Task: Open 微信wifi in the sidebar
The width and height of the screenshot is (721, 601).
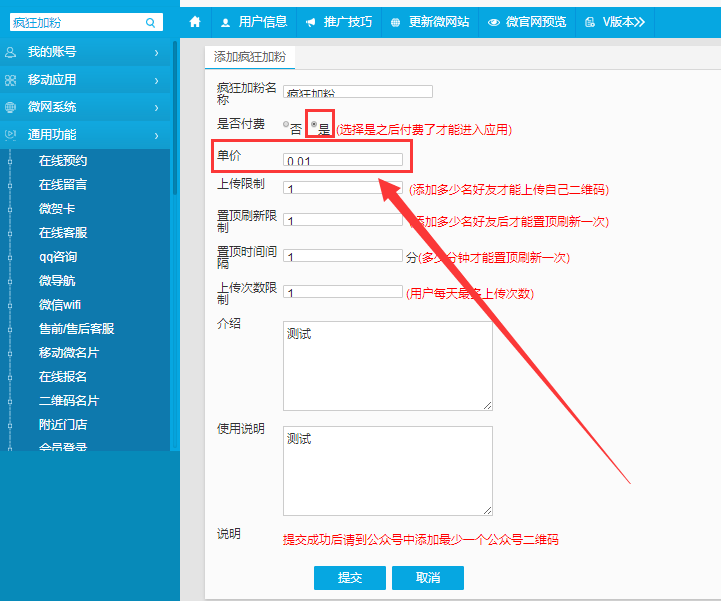Action: click(60, 304)
